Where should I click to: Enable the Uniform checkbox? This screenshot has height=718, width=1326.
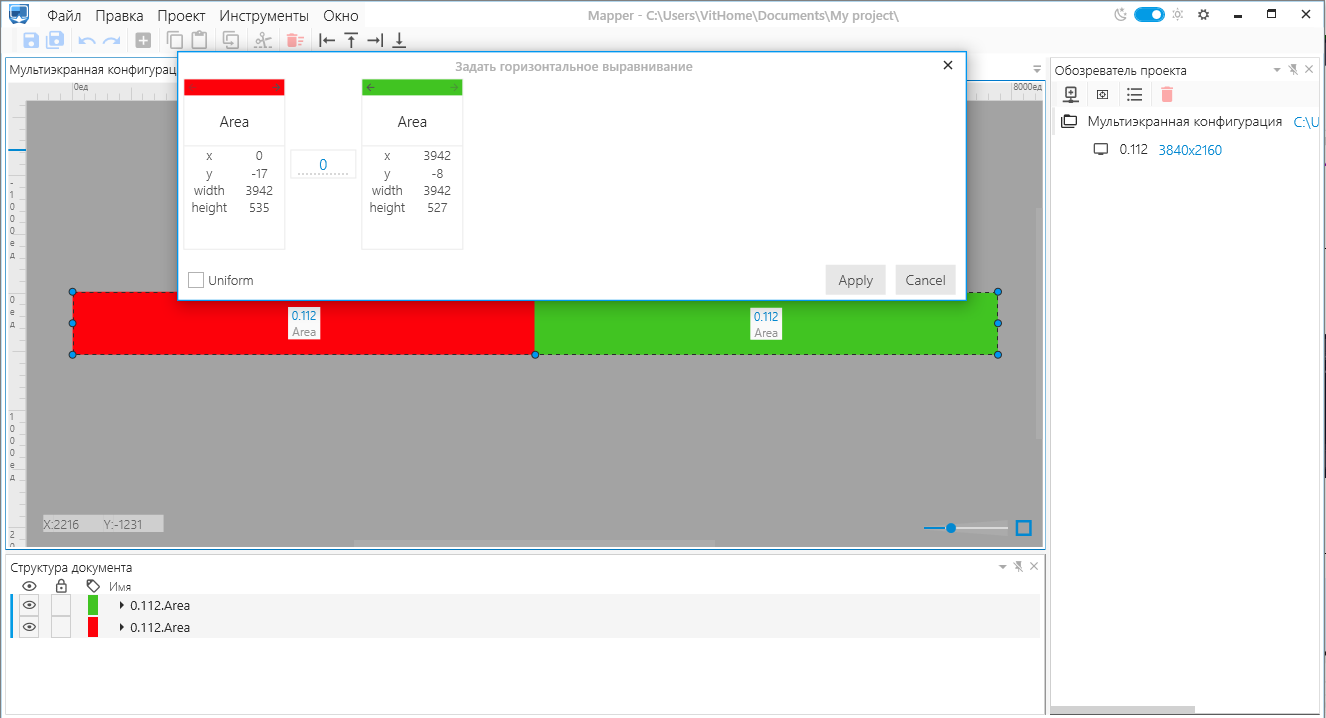click(196, 280)
